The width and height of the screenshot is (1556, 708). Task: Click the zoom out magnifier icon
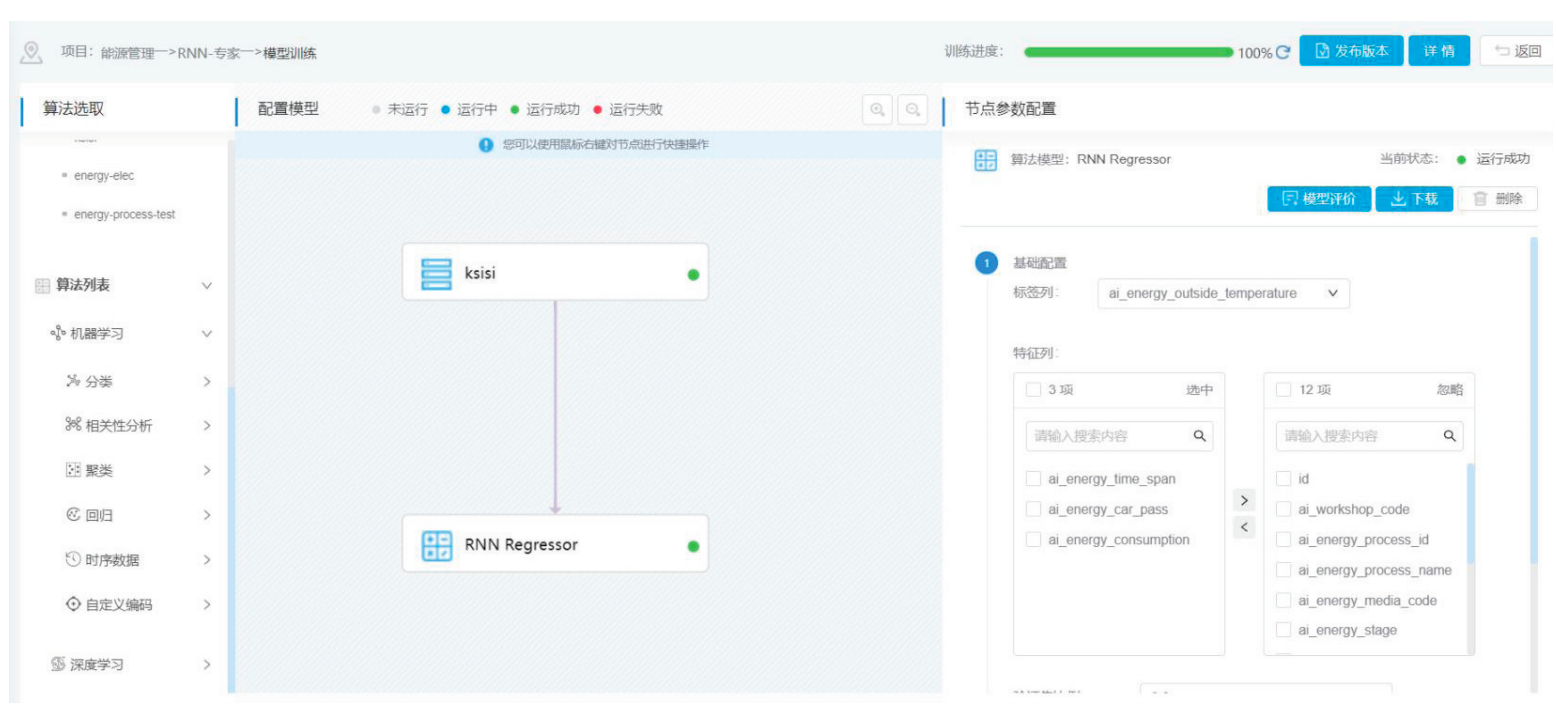coord(912,110)
